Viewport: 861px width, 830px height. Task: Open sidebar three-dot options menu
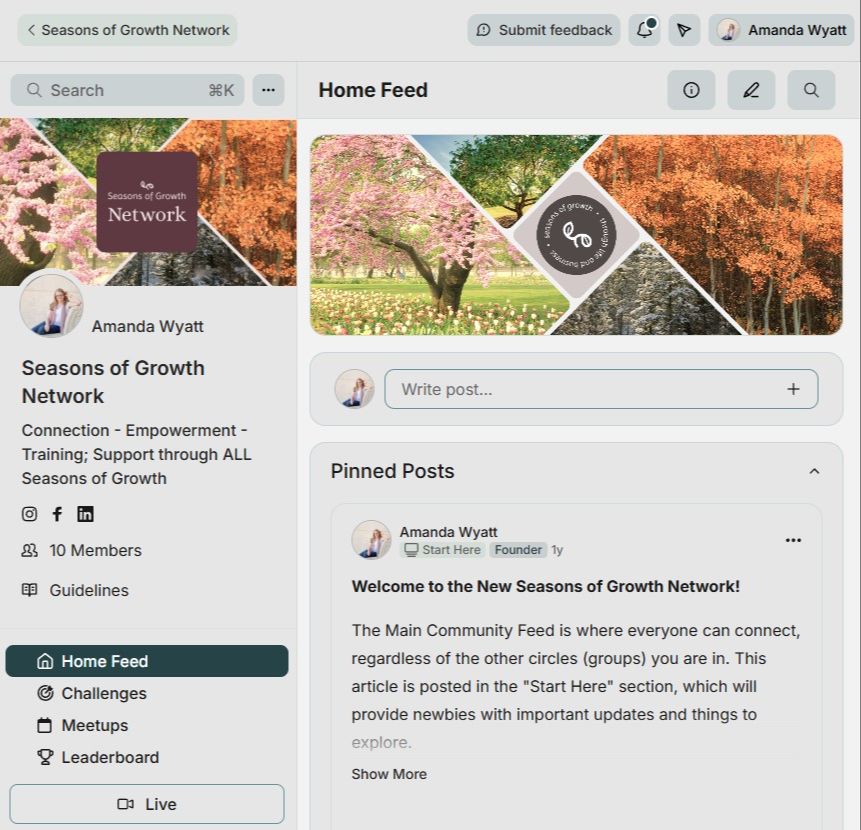click(x=268, y=90)
